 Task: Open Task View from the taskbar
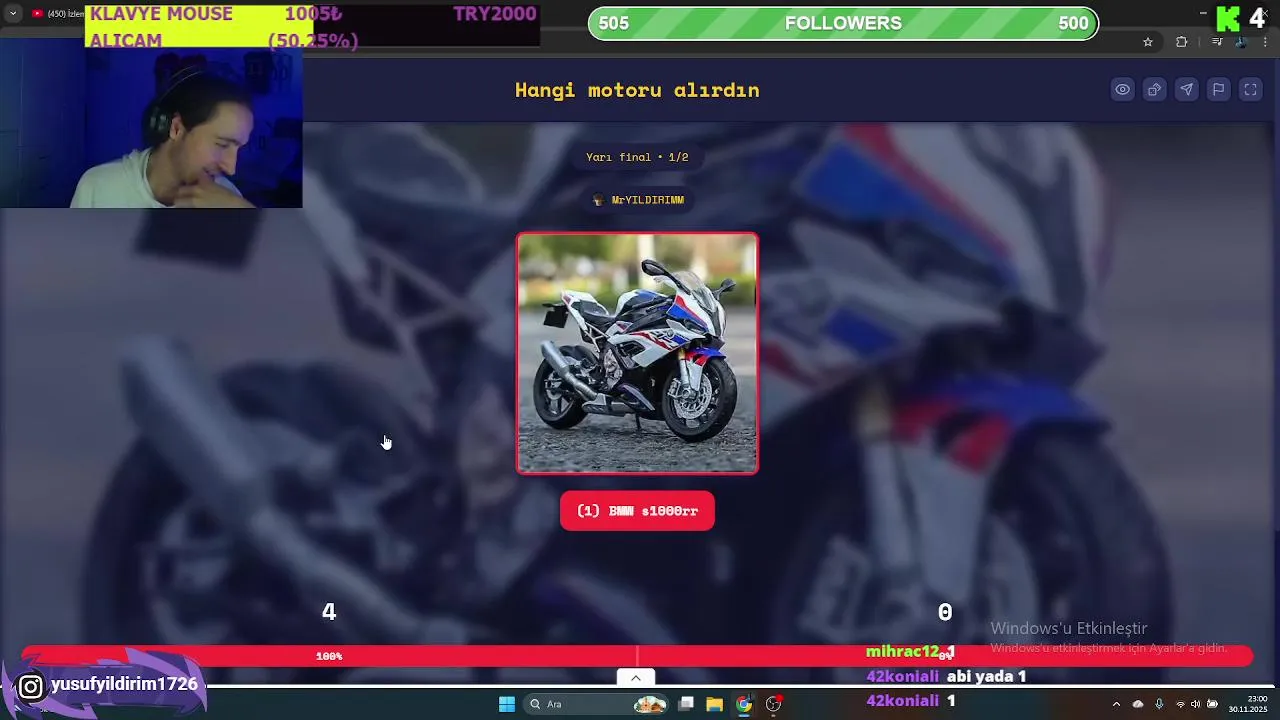686,704
